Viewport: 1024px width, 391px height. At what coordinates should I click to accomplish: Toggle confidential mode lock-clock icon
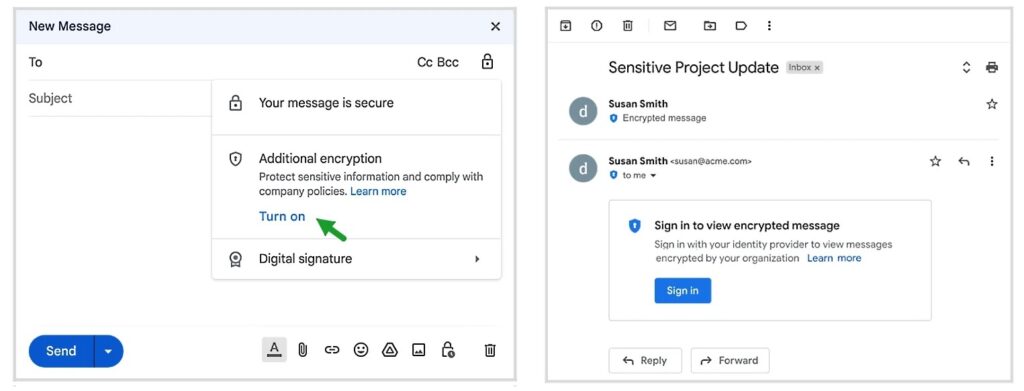click(x=448, y=350)
